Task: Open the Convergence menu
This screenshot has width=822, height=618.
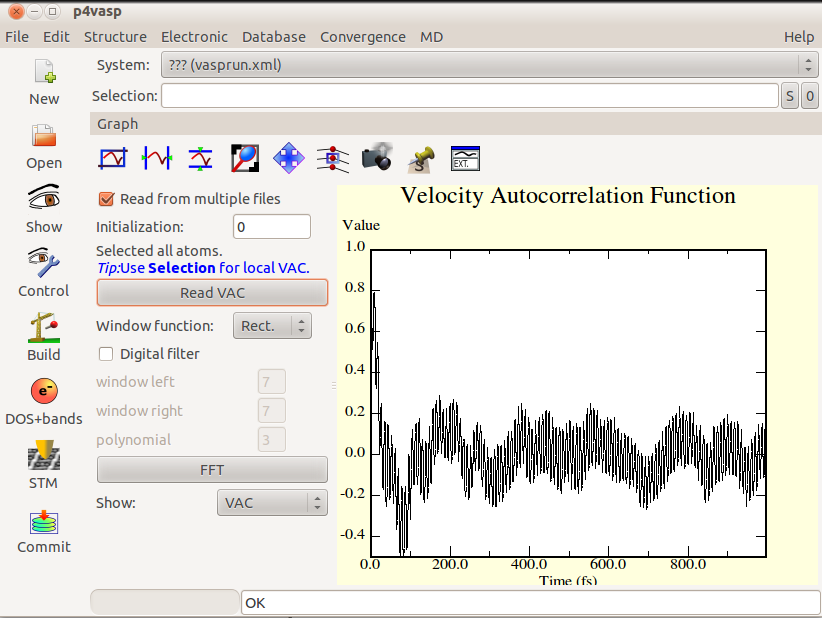Action: click(x=362, y=37)
